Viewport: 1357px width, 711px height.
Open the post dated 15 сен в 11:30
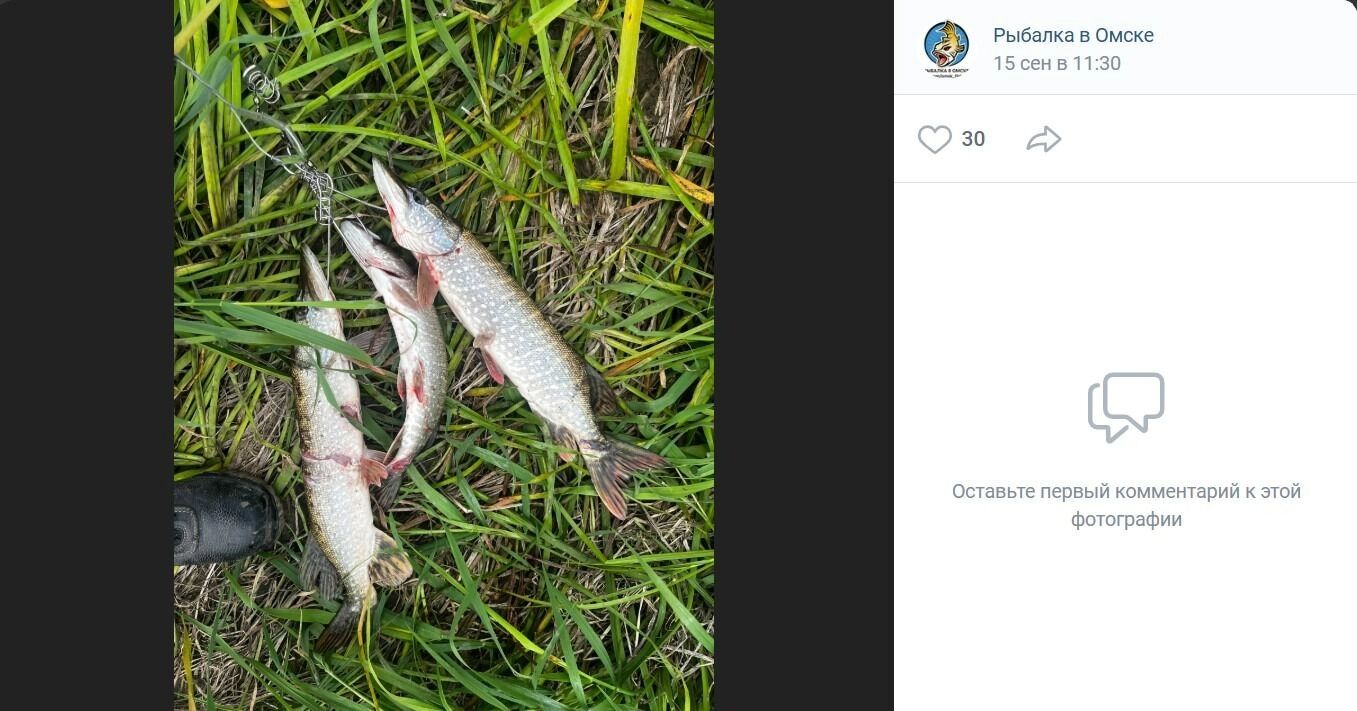(x=1056, y=64)
